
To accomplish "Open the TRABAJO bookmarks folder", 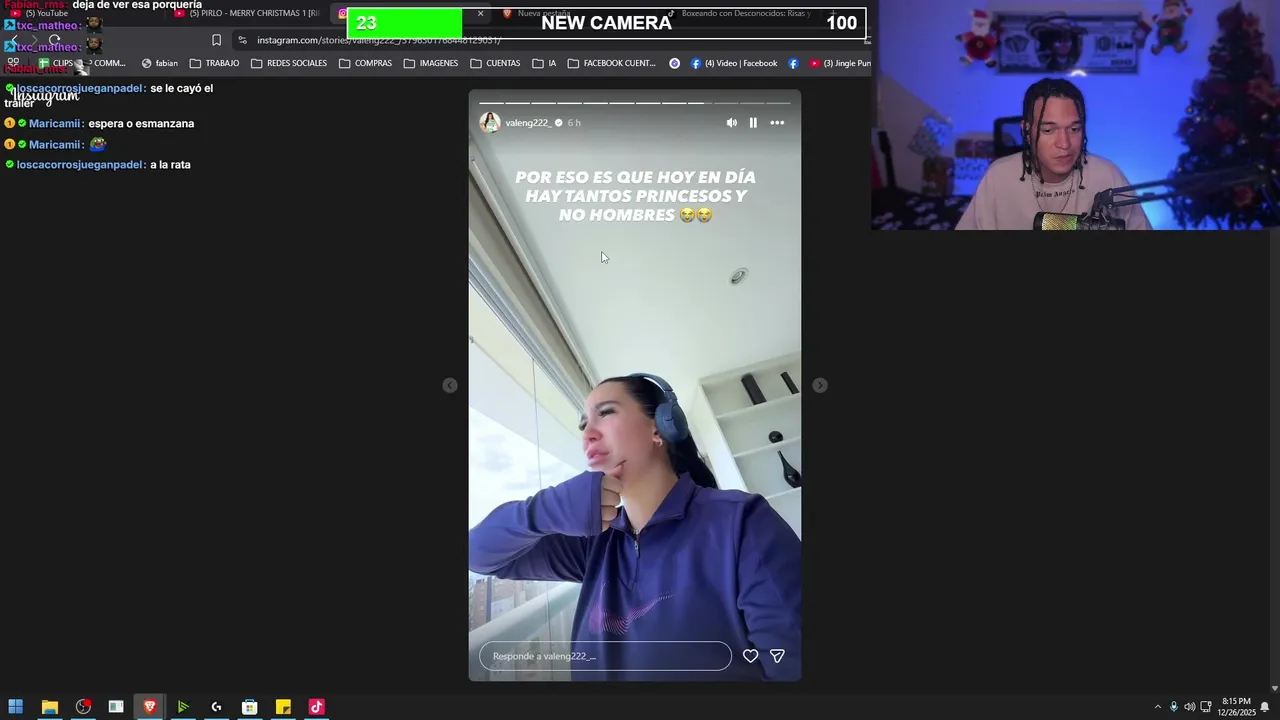I will coord(214,63).
